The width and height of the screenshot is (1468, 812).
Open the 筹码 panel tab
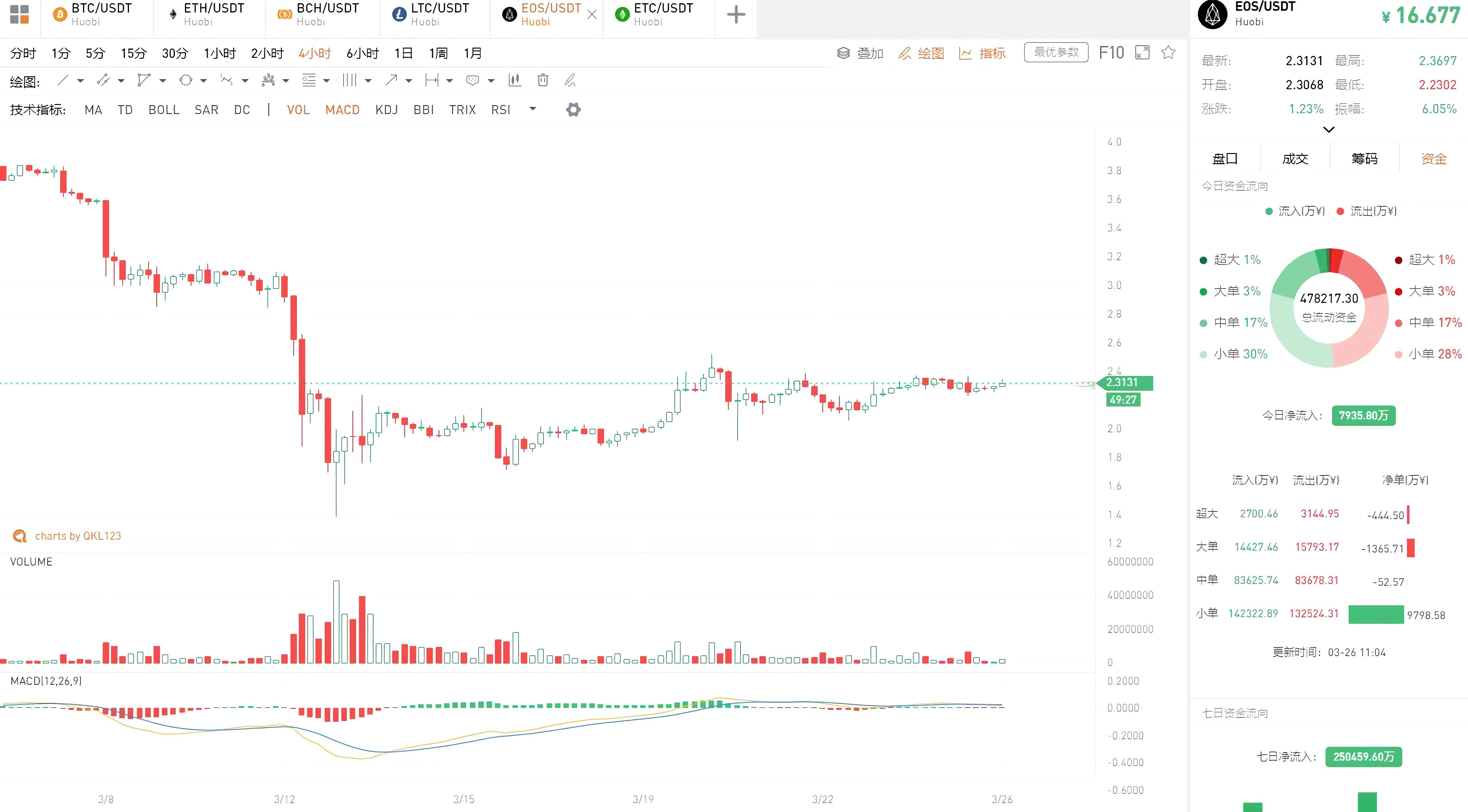pos(1364,158)
